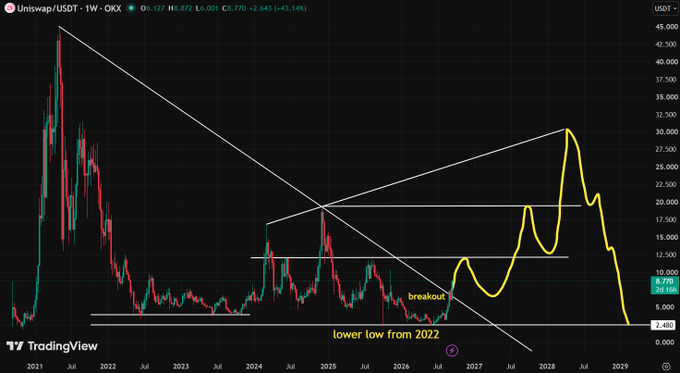Click the 2023 time axis label
The image size is (680, 373).
tap(181, 366)
